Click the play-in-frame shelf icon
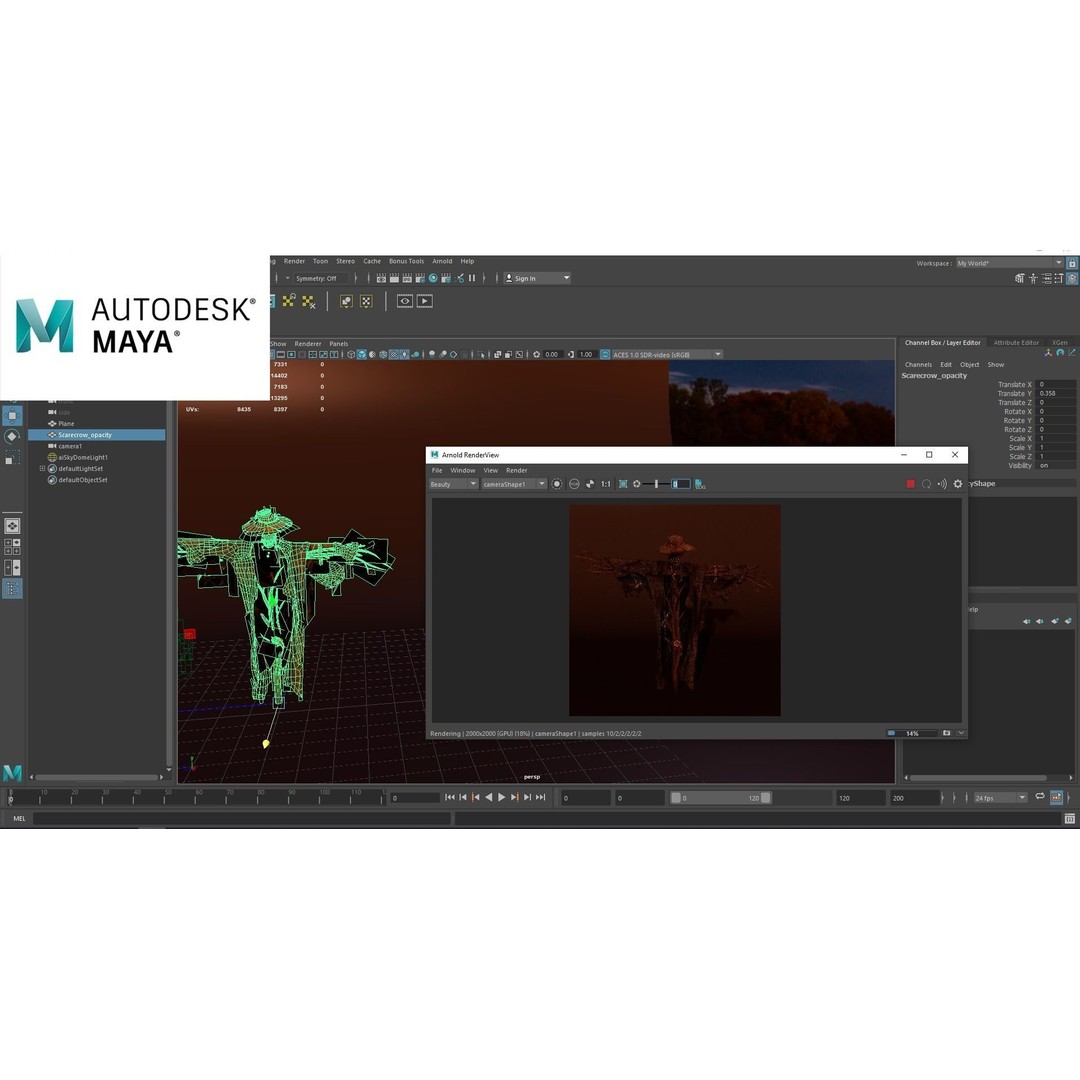The height and width of the screenshot is (1080, 1080). [x=425, y=301]
